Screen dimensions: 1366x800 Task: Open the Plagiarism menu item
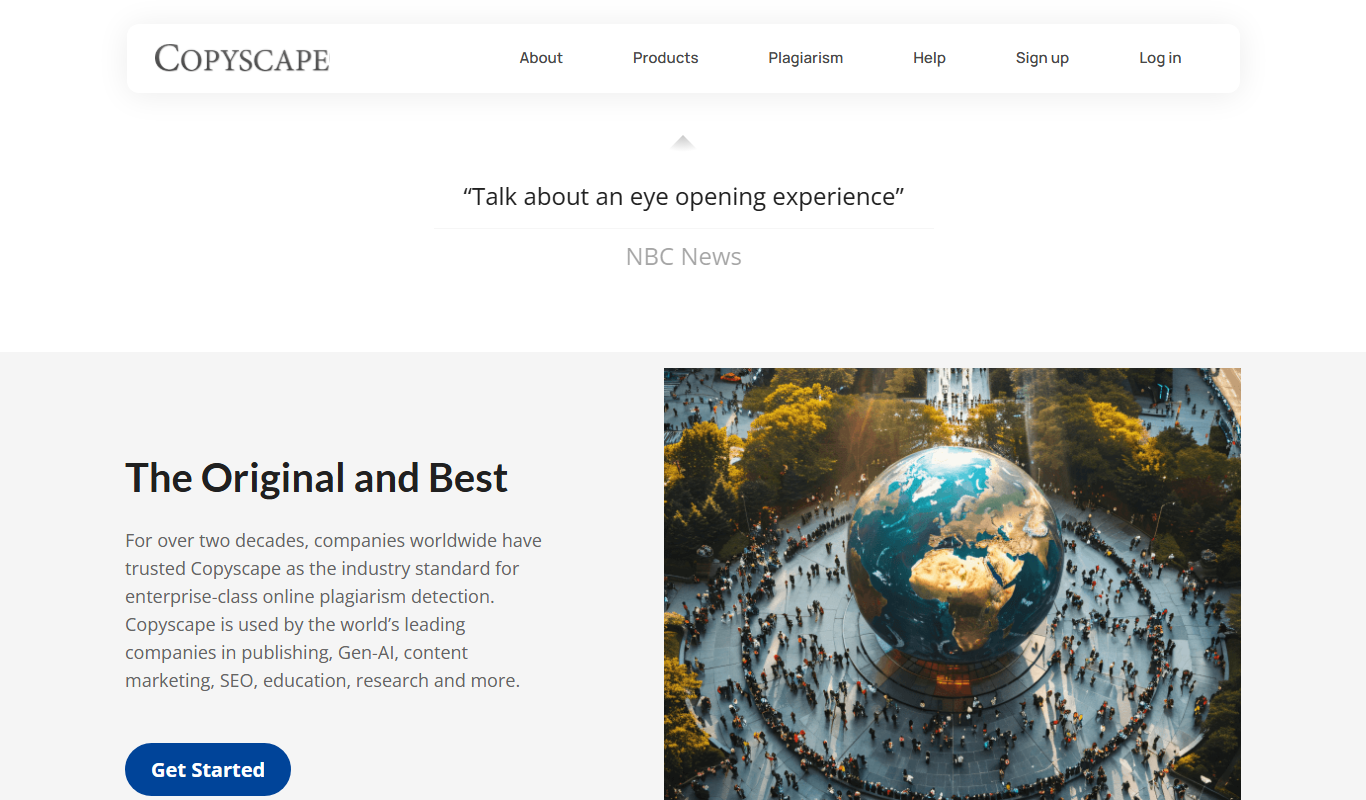[x=805, y=58]
